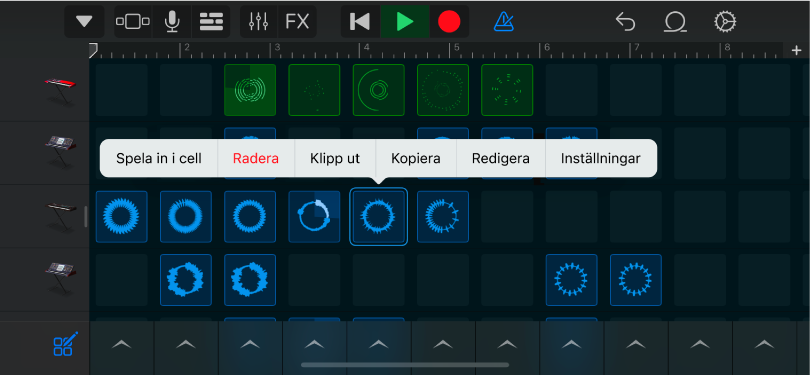Screen dimensions: 811x375
Task: Open Inställningar for the selected cell
Action: (x=600, y=158)
